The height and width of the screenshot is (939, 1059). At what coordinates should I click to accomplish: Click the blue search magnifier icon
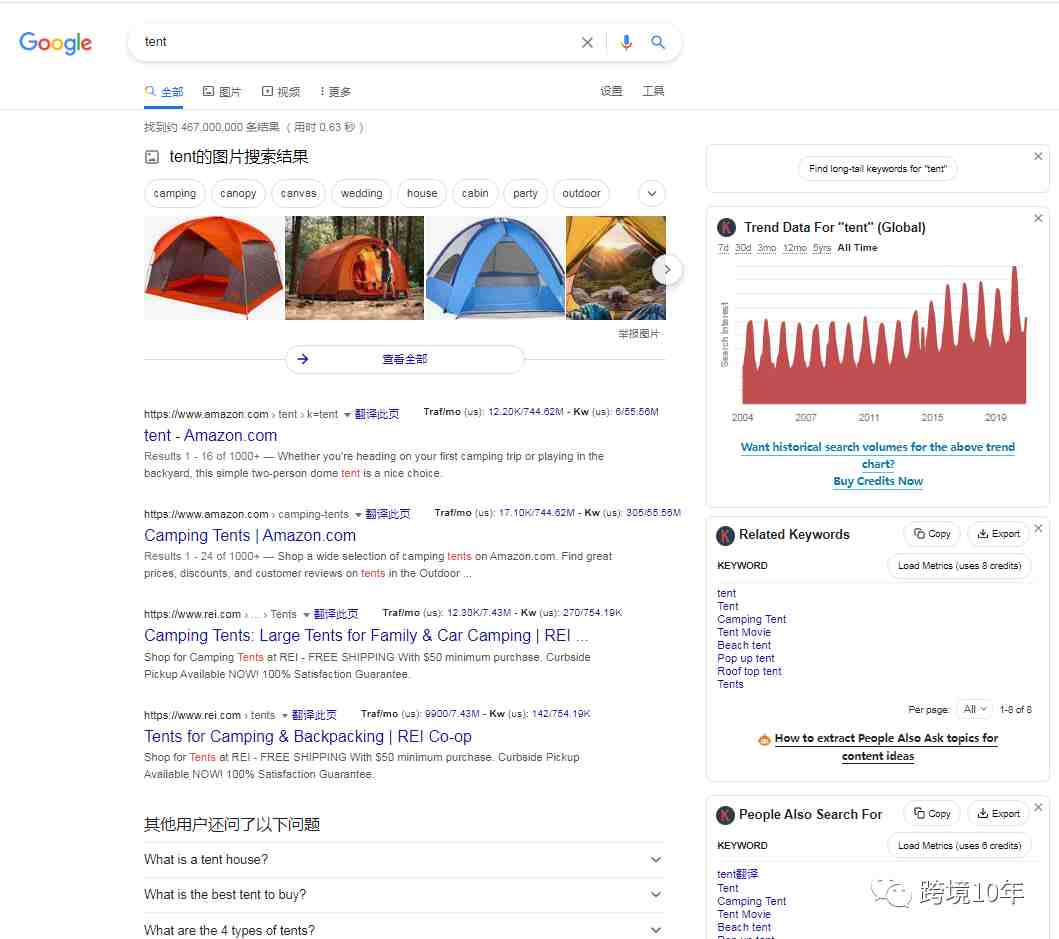pos(658,43)
